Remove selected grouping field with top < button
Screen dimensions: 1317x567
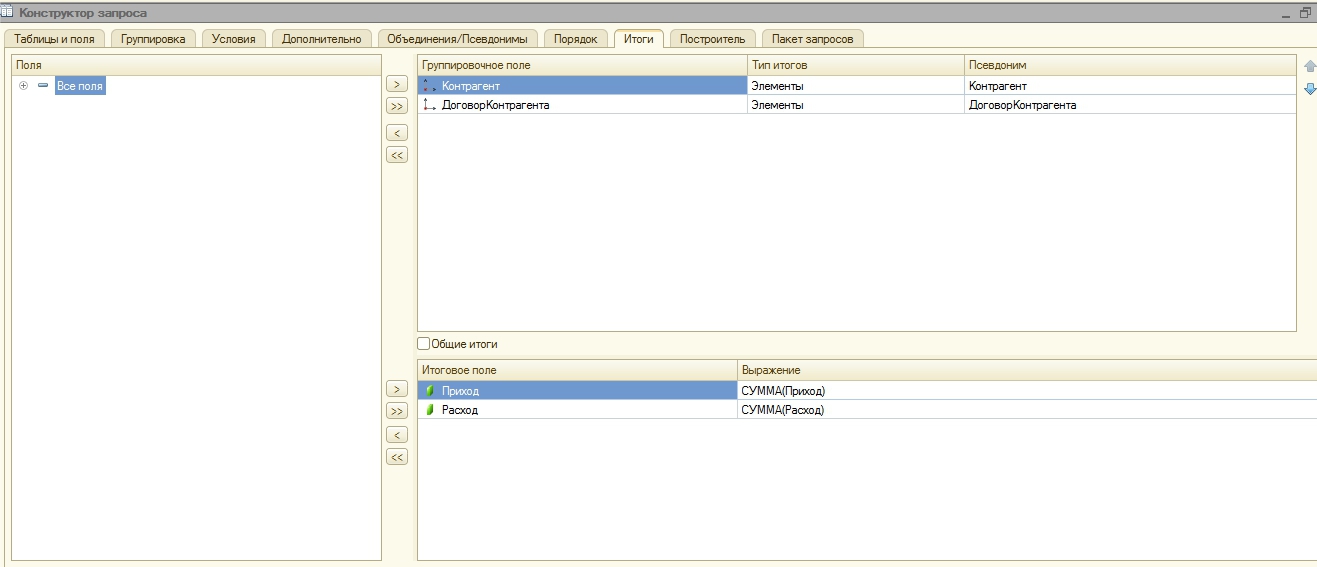coord(397,133)
